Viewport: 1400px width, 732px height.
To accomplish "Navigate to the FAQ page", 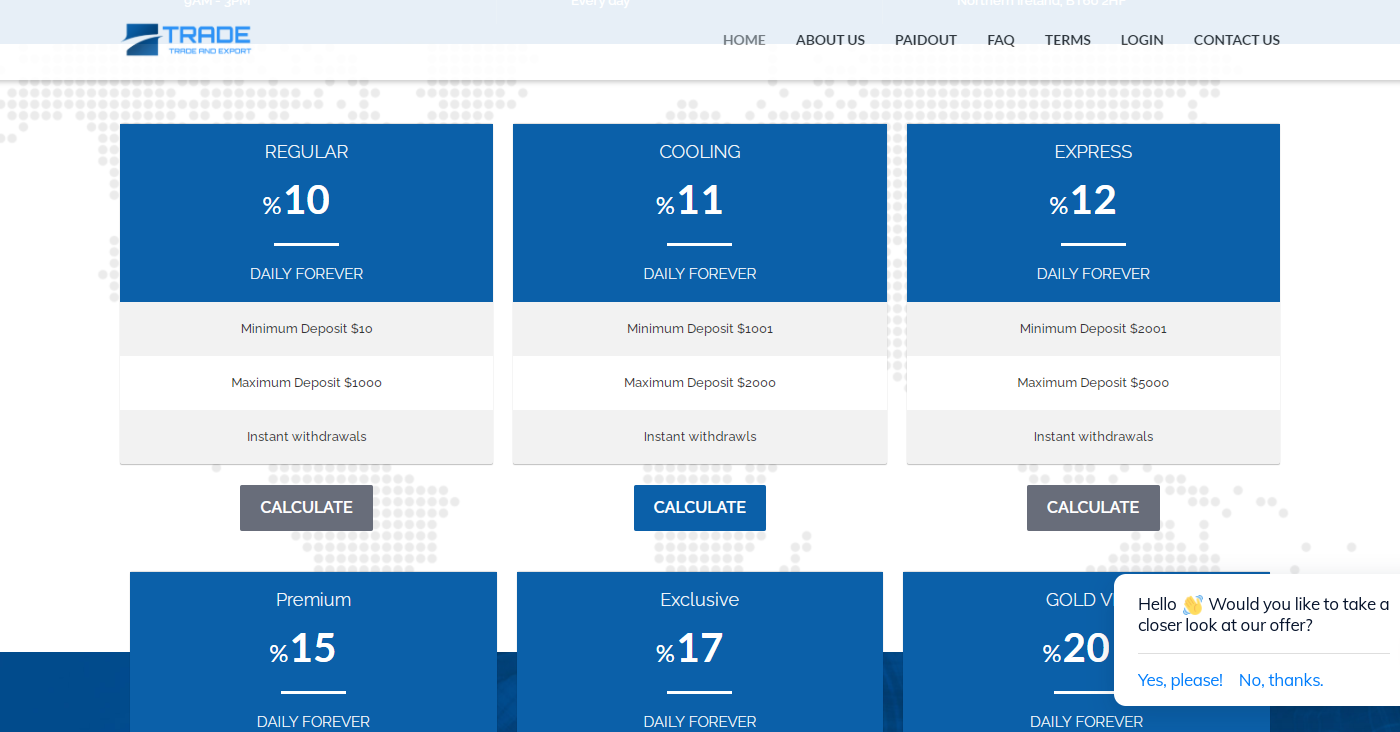I will [x=1000, y=40].
